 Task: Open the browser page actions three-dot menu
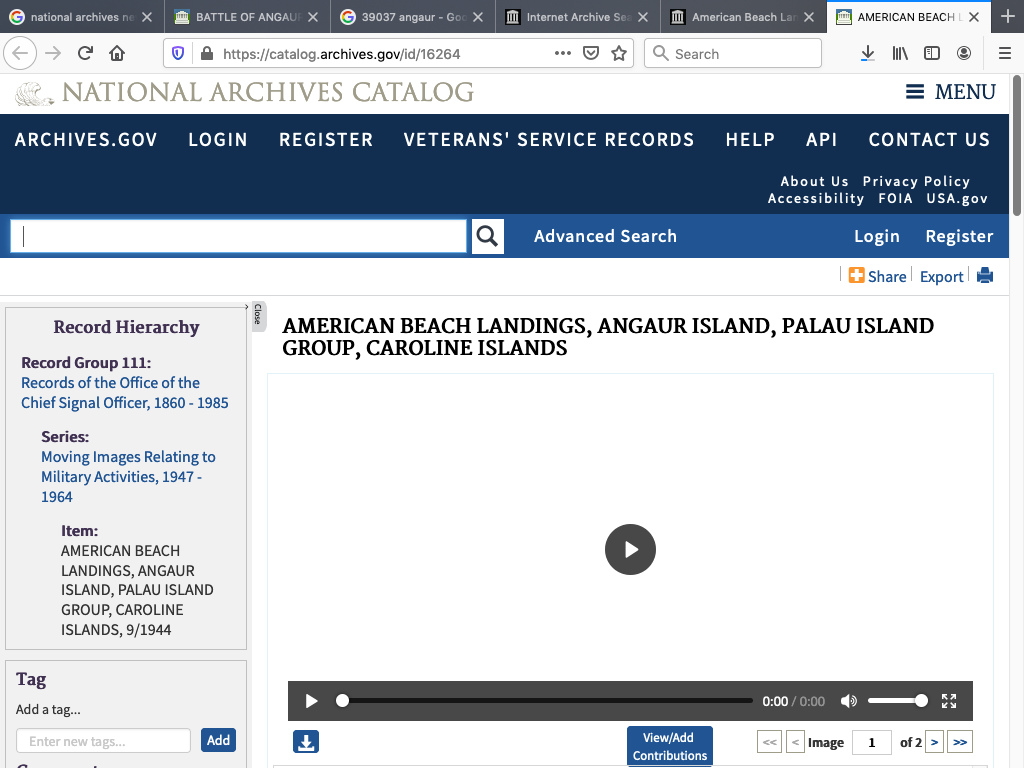pos(563,54)
